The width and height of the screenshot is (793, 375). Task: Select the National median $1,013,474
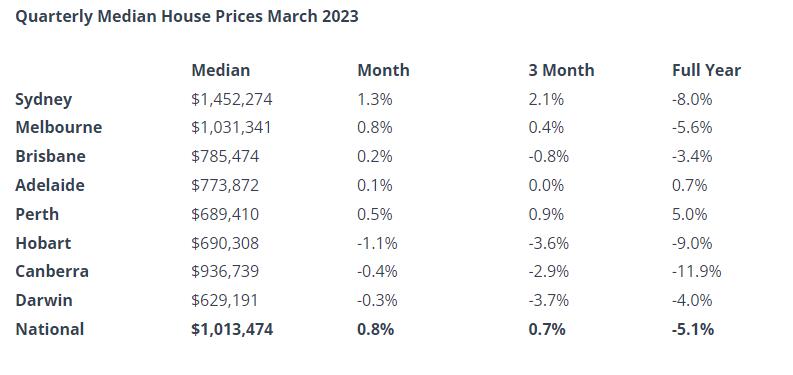(x=232, y=329)
